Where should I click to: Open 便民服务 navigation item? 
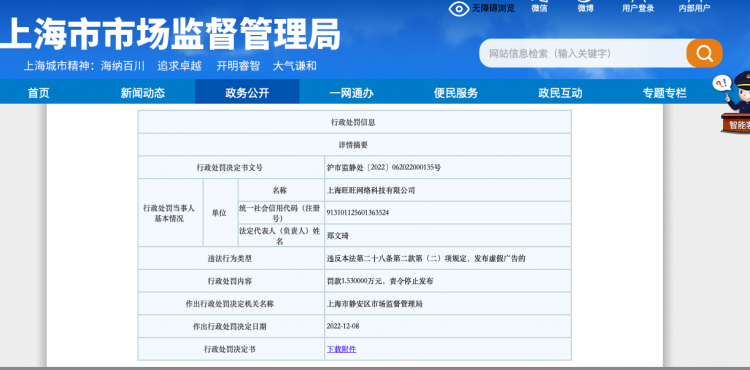(x=456, y=93)
